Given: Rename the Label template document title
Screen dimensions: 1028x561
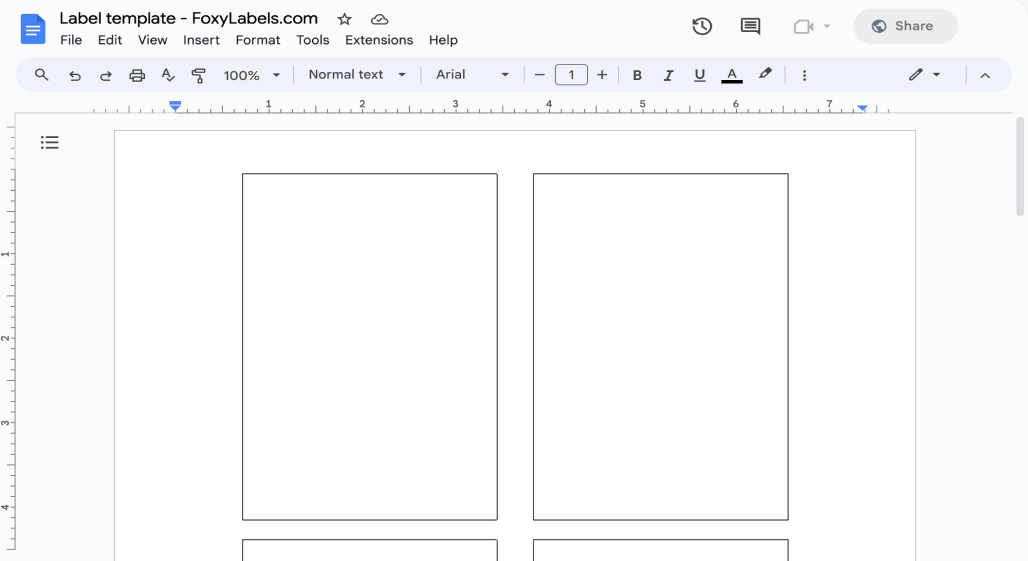Looking at the screenshot, I should tap(189, 18).
